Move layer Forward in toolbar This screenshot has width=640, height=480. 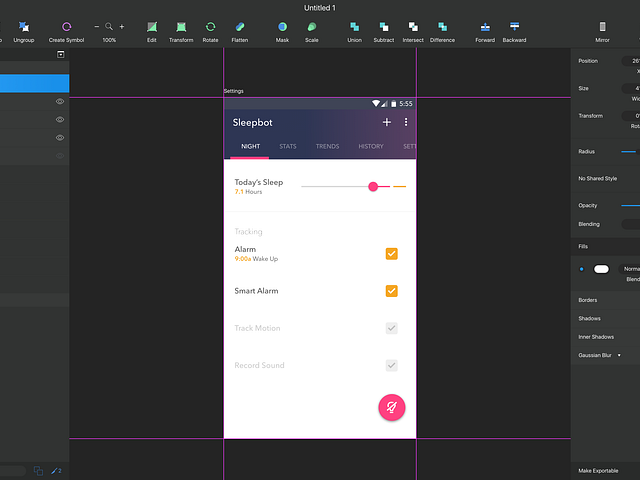tap(485, 27)
